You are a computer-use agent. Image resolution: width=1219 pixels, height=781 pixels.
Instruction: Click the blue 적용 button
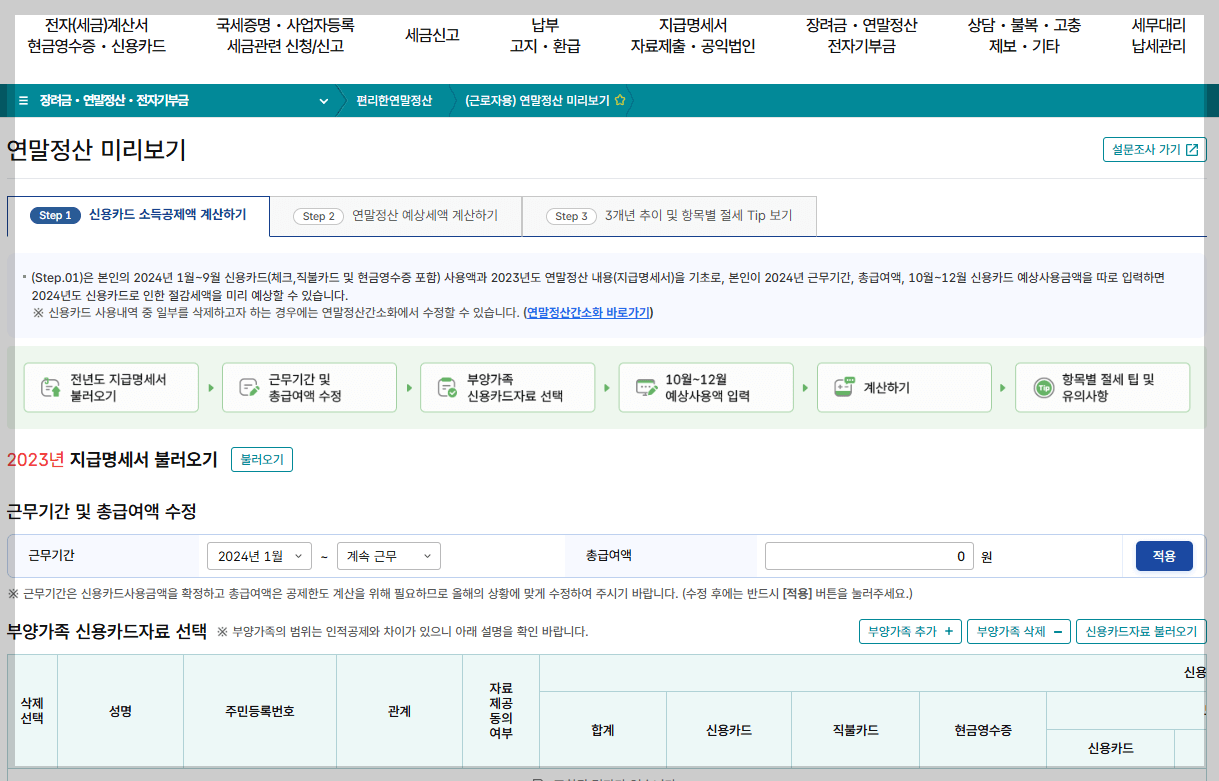point(1163,556)
